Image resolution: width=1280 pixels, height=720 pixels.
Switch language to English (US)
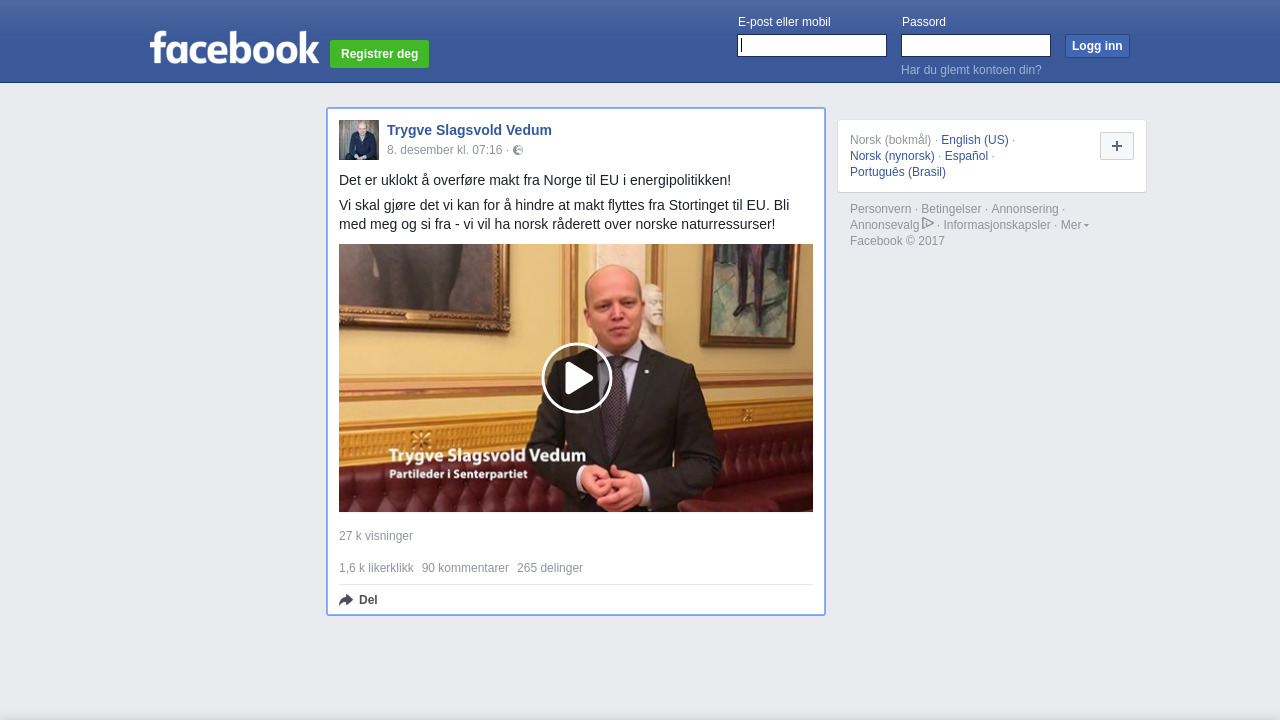[x=975, y=140]
